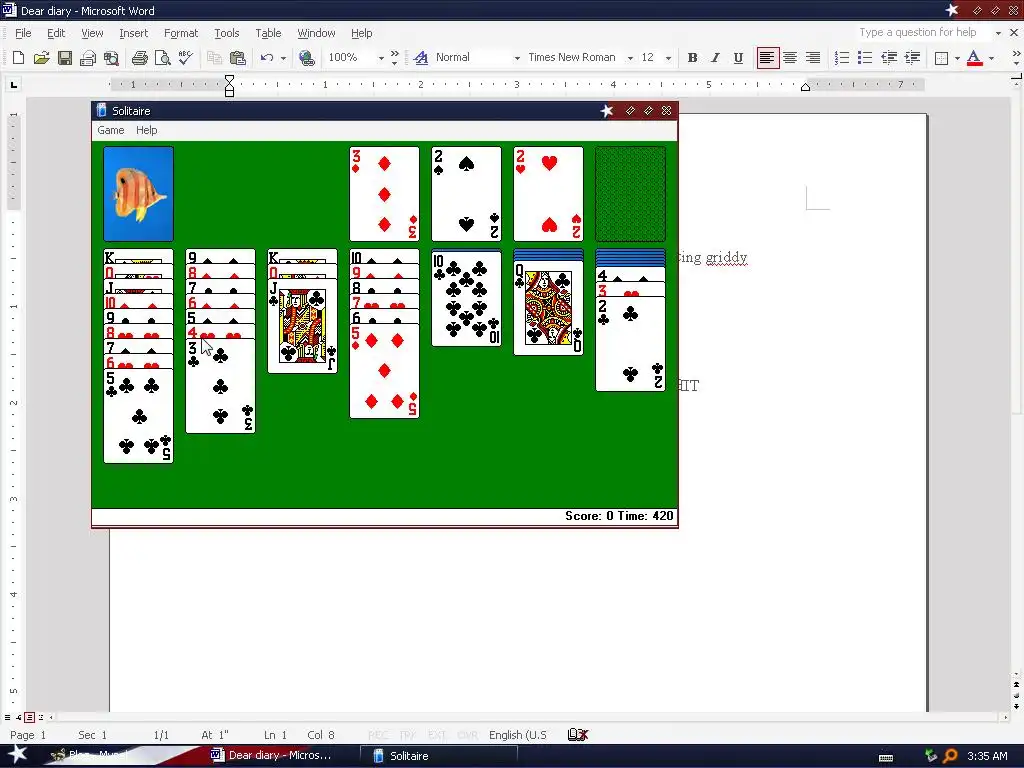The image size is (1024, 768).
Task: Undo the last action in Word
Action: tap(266, 57)
